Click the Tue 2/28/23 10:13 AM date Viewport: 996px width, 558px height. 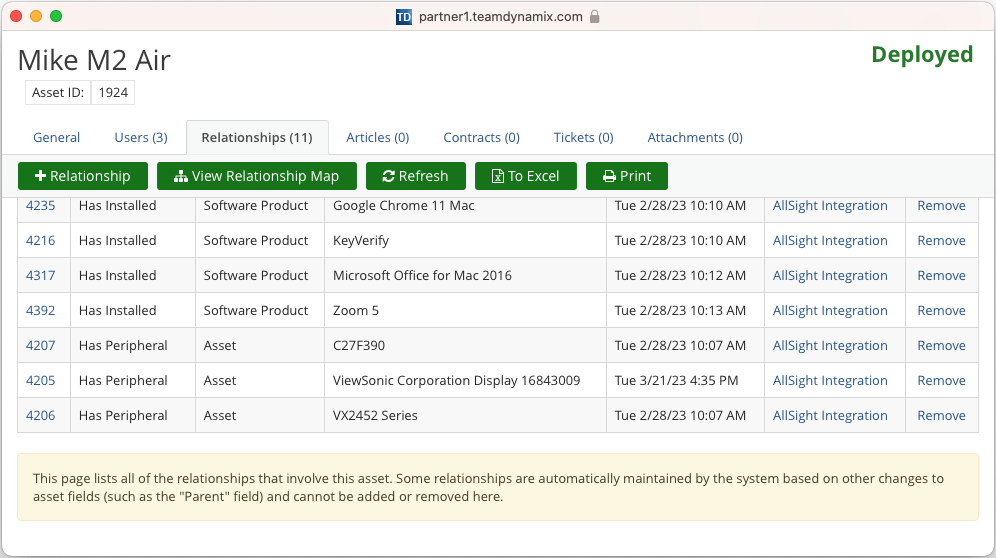click(680, 310)
